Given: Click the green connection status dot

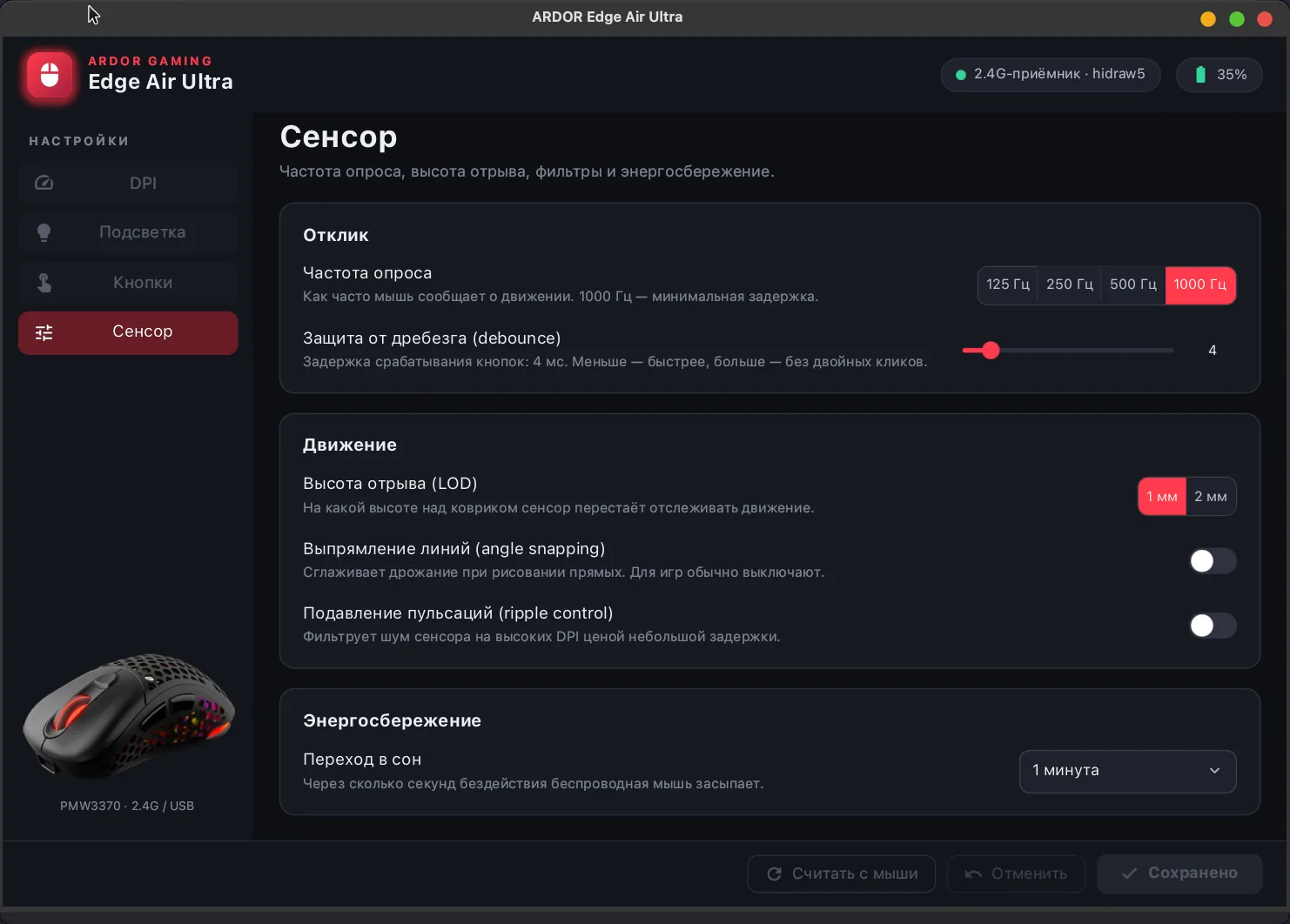Looking at the screenshot, I should (x=961, y=75).
